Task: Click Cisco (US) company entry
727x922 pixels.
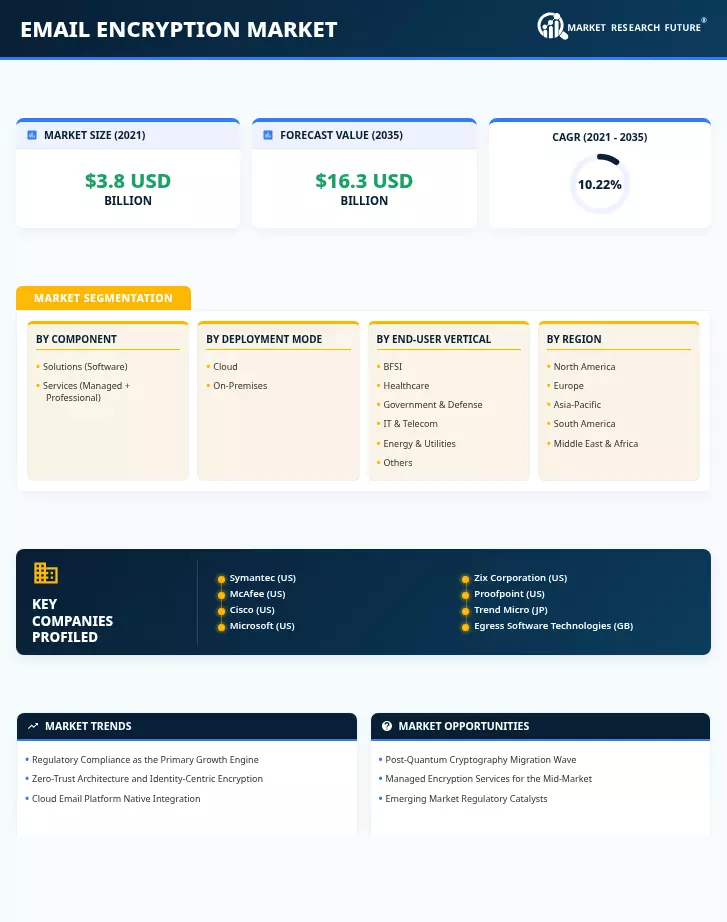Action: tap(252, 610)
